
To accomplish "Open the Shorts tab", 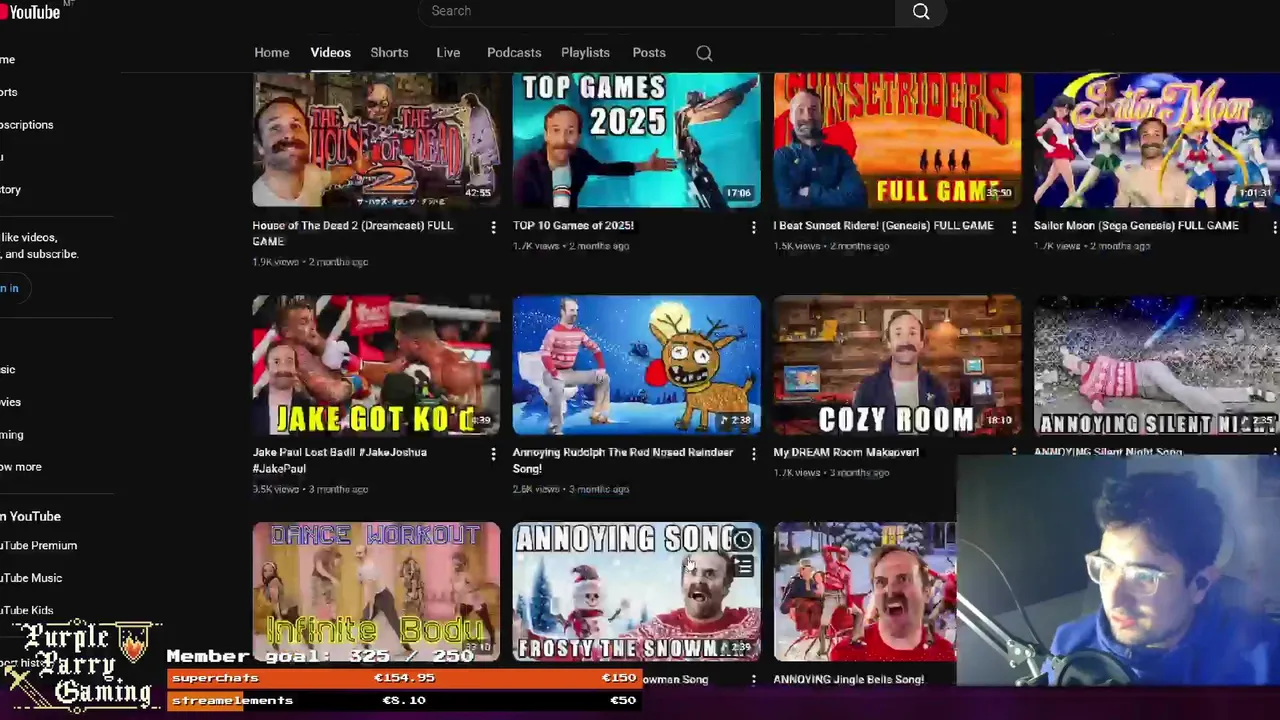I will [389, 53].
